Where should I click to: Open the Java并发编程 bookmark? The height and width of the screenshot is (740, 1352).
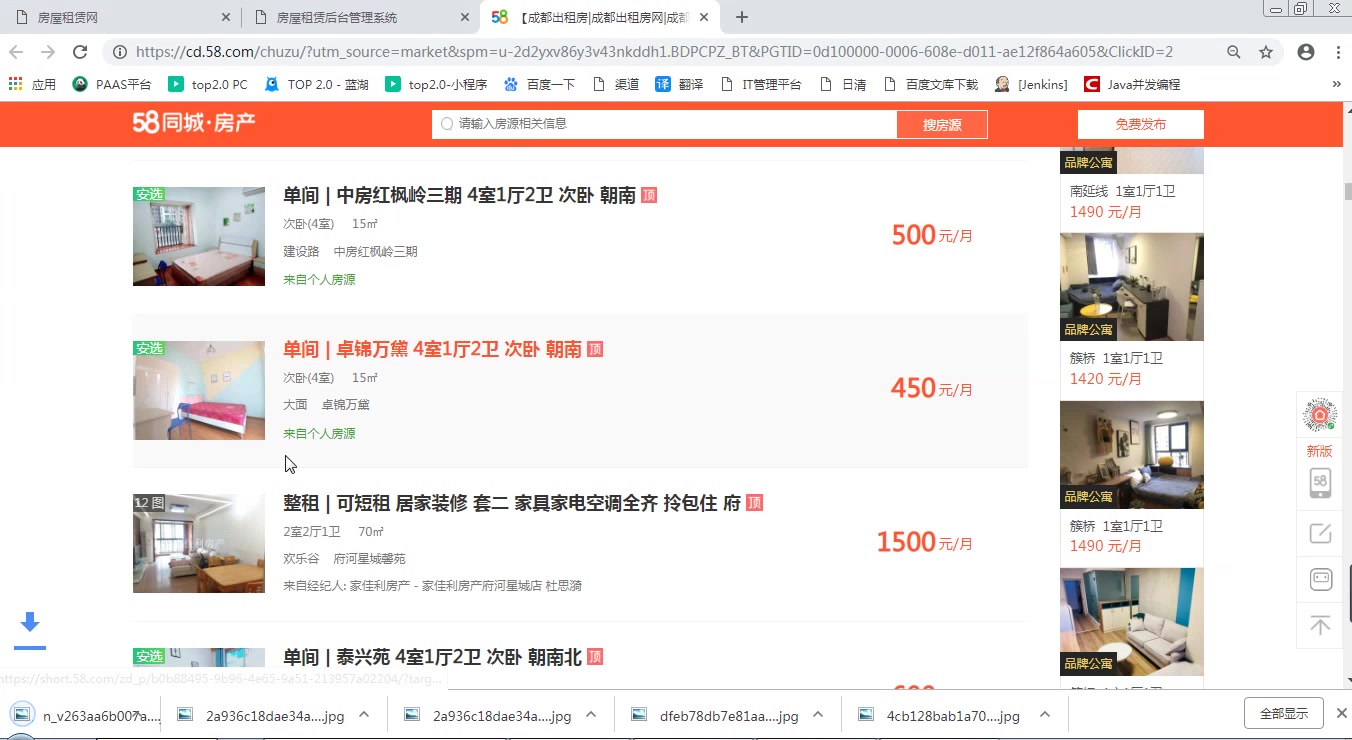click(x=1133, y=85)
